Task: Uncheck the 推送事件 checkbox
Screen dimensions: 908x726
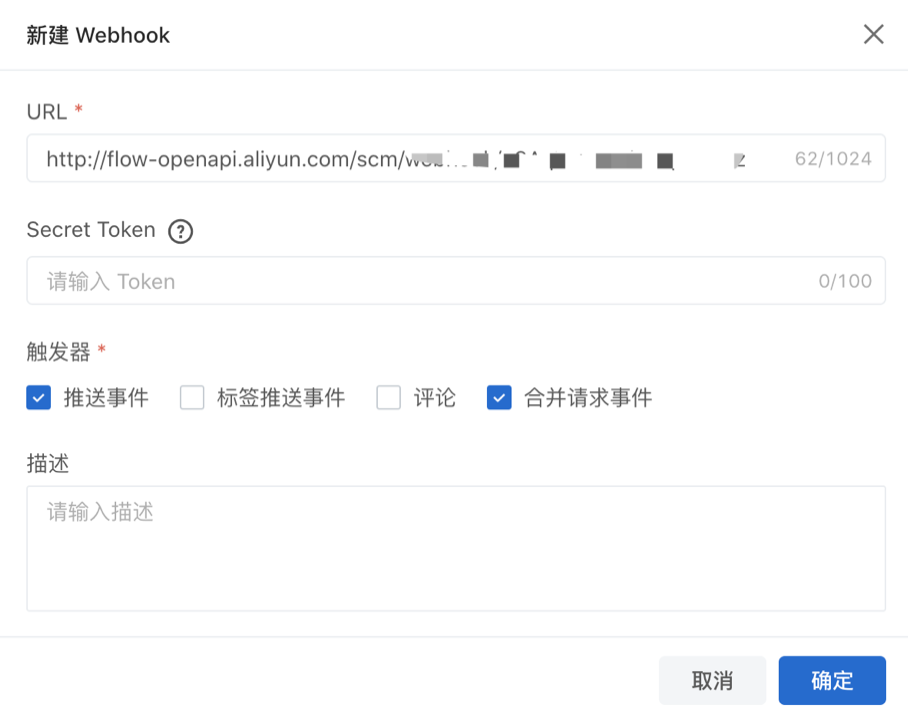Action: tap(37, 397)
